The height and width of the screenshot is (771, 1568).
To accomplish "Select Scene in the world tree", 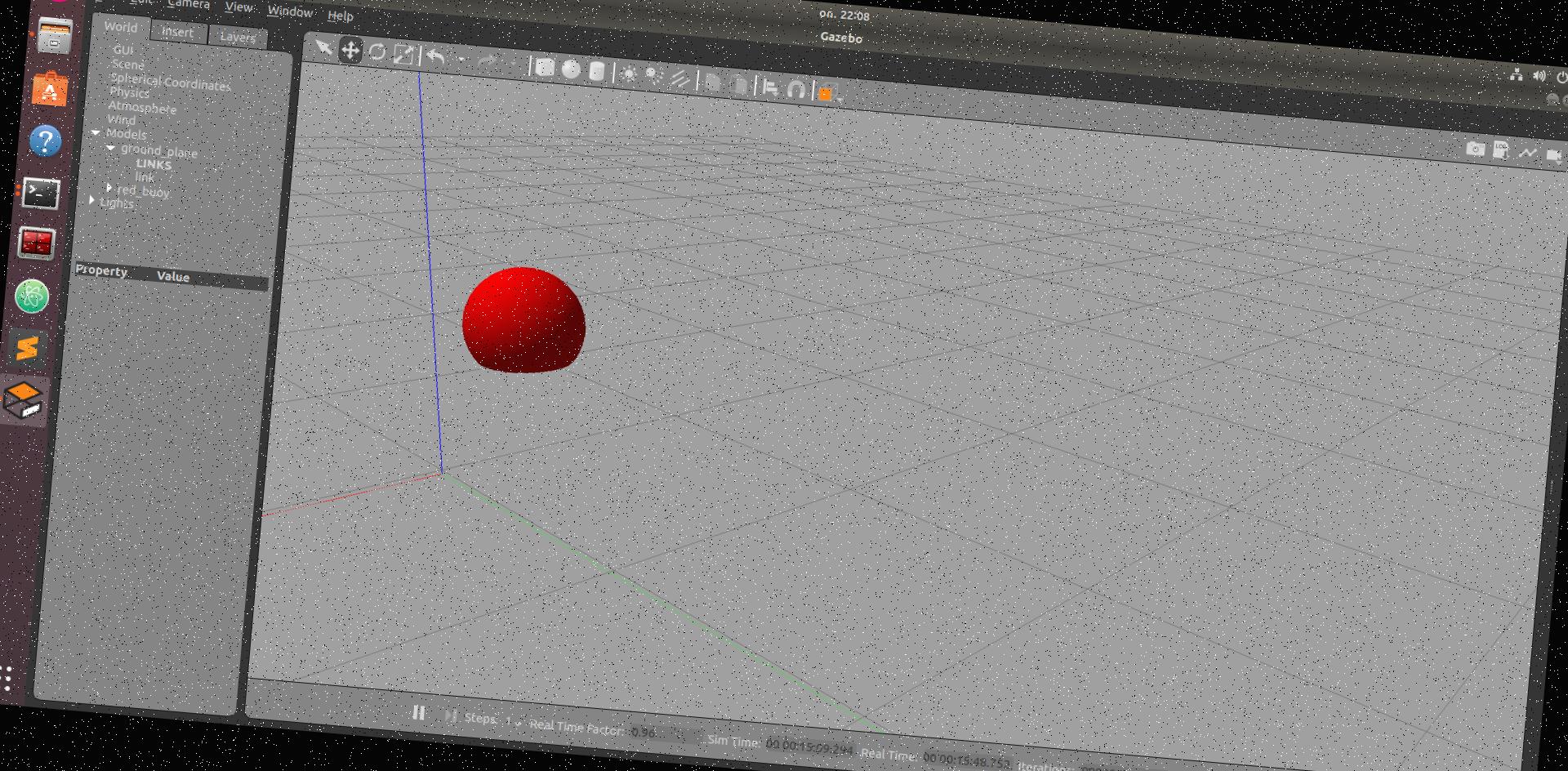I will click(x=128, y=65).
